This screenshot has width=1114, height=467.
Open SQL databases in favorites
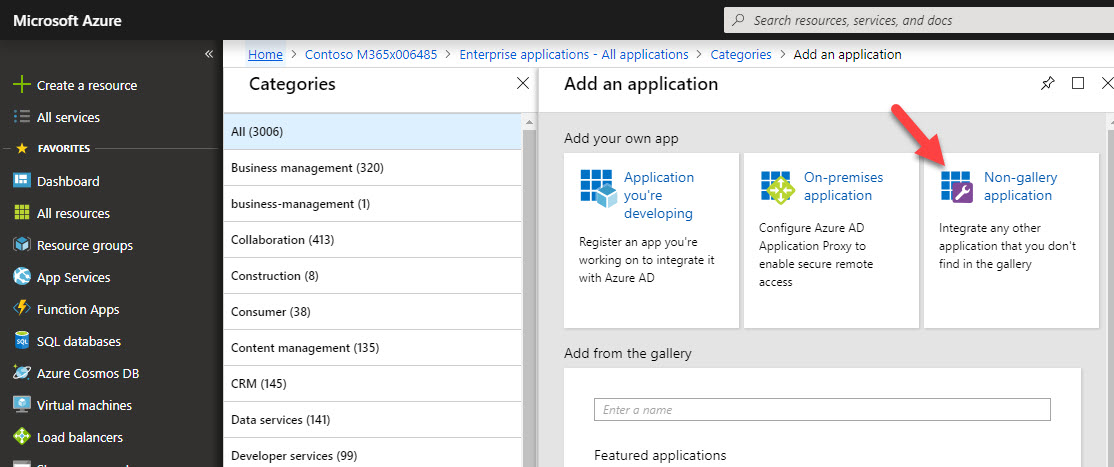click(x=79, y=341)
